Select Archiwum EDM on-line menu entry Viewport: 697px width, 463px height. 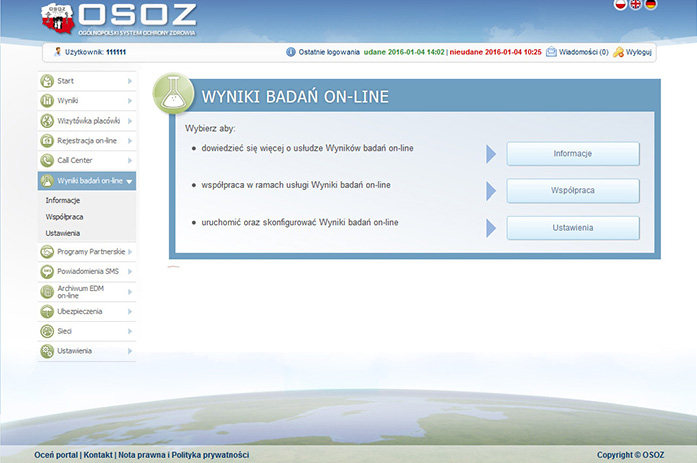click(x=87, y=292)
